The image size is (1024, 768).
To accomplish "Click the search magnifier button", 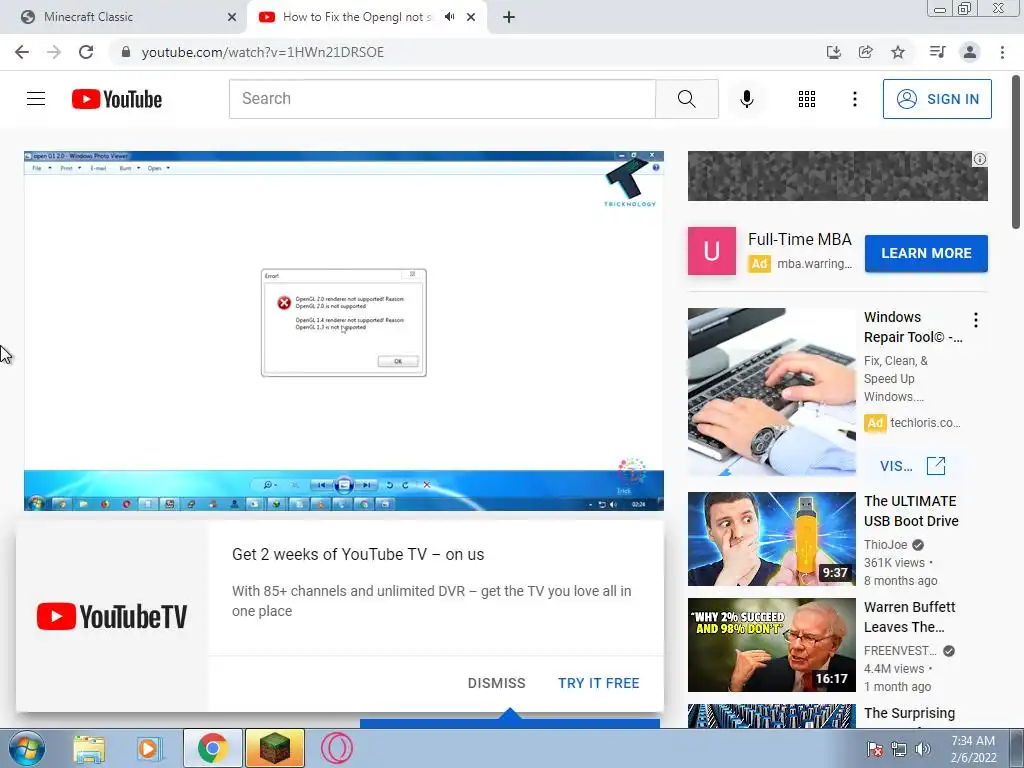I will pos(686,99).
